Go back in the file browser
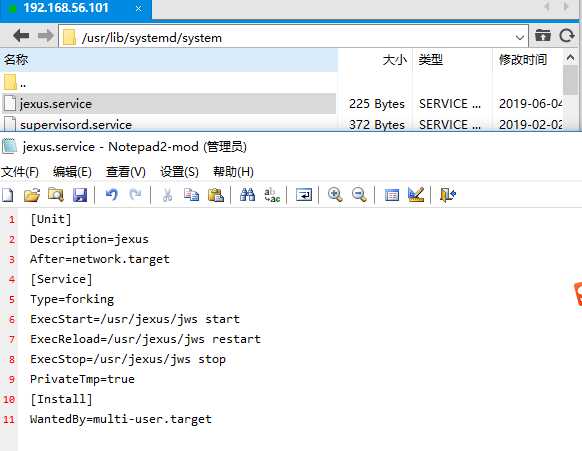The width and height of the screenshot is (582, 451). point(21,36)
